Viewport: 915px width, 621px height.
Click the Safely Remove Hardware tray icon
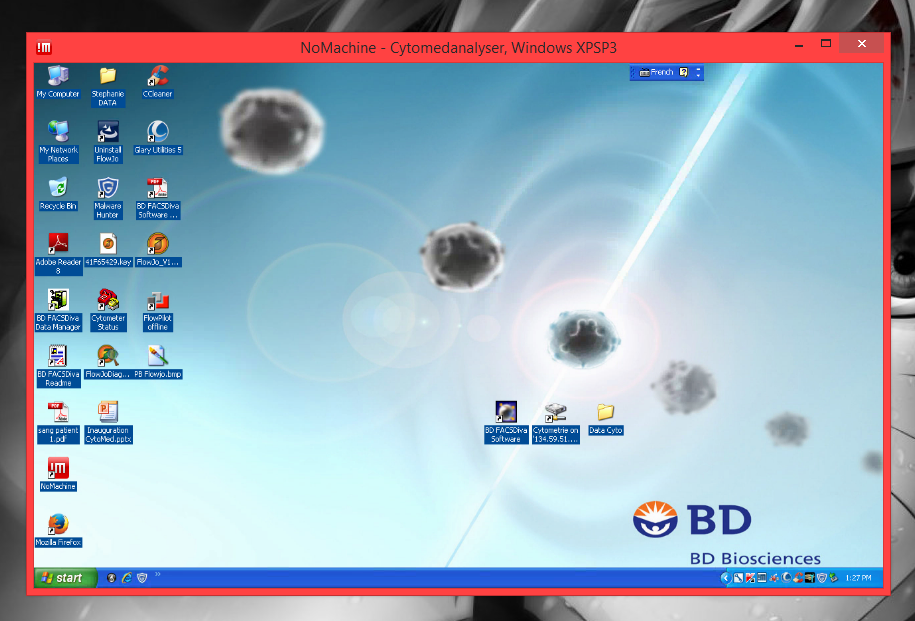pos(834,578)
